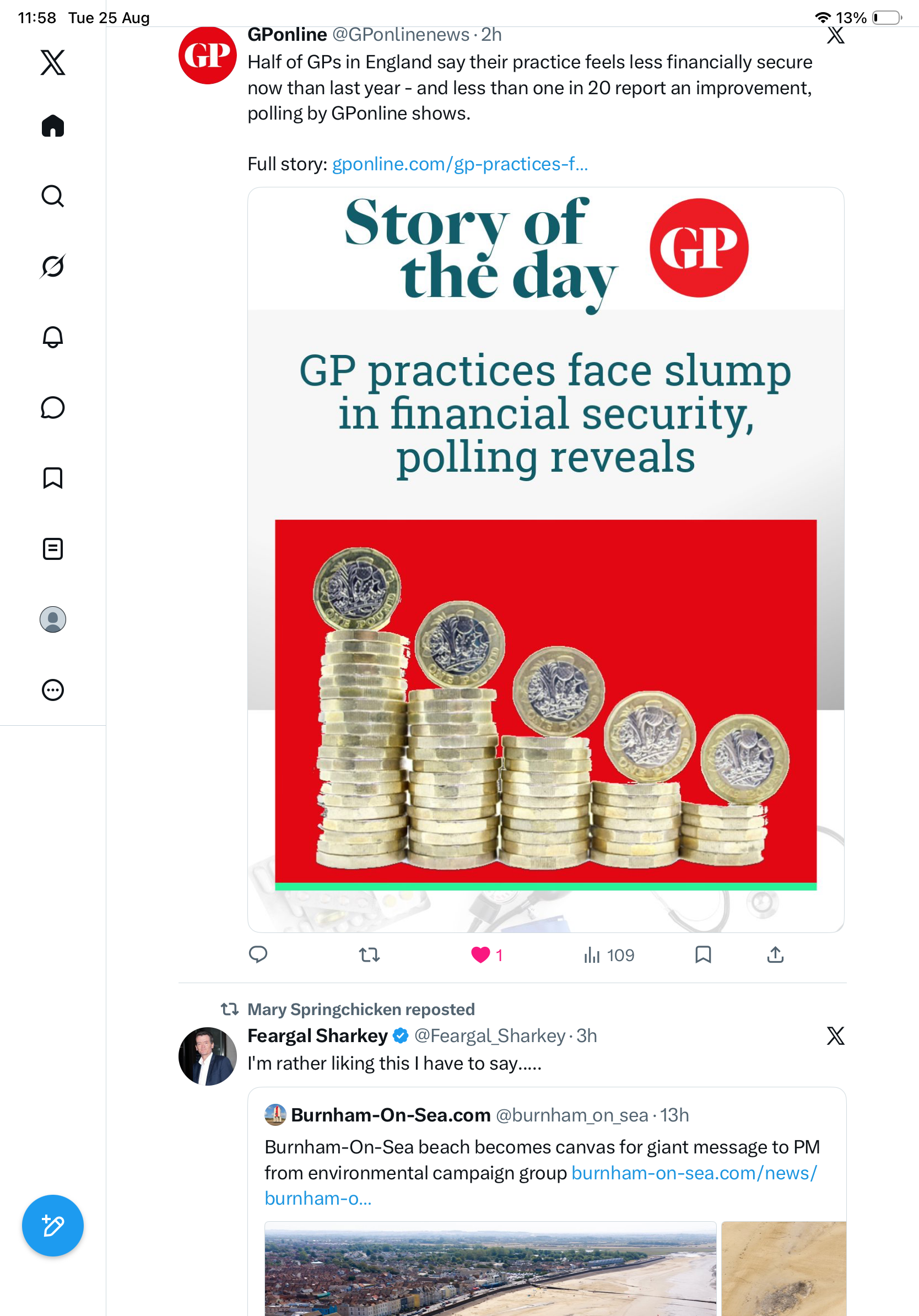919x1316 pixels.
Task: Unlike the GPonline post heart
Action: click(x=480, y=955)
